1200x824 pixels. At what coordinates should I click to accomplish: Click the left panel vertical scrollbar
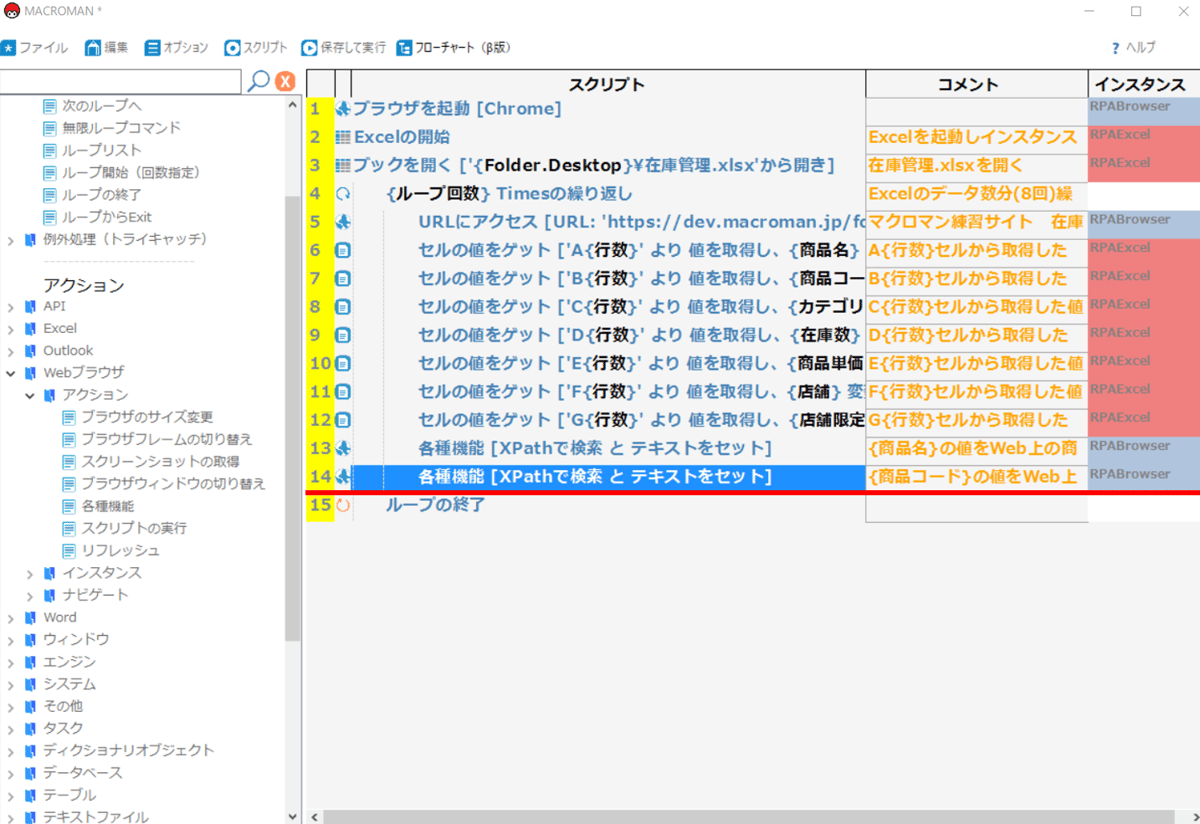coord(293,420)
